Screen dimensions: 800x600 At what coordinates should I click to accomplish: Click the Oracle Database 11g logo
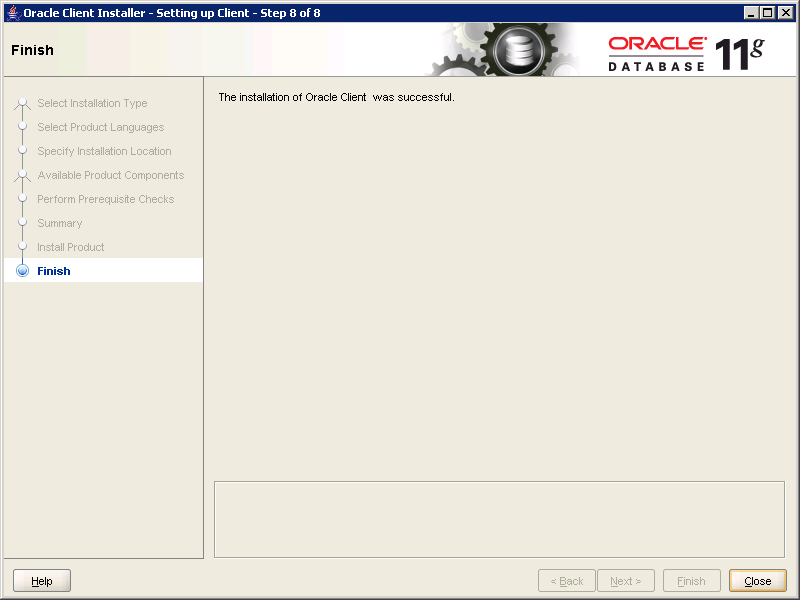(686, 53)
